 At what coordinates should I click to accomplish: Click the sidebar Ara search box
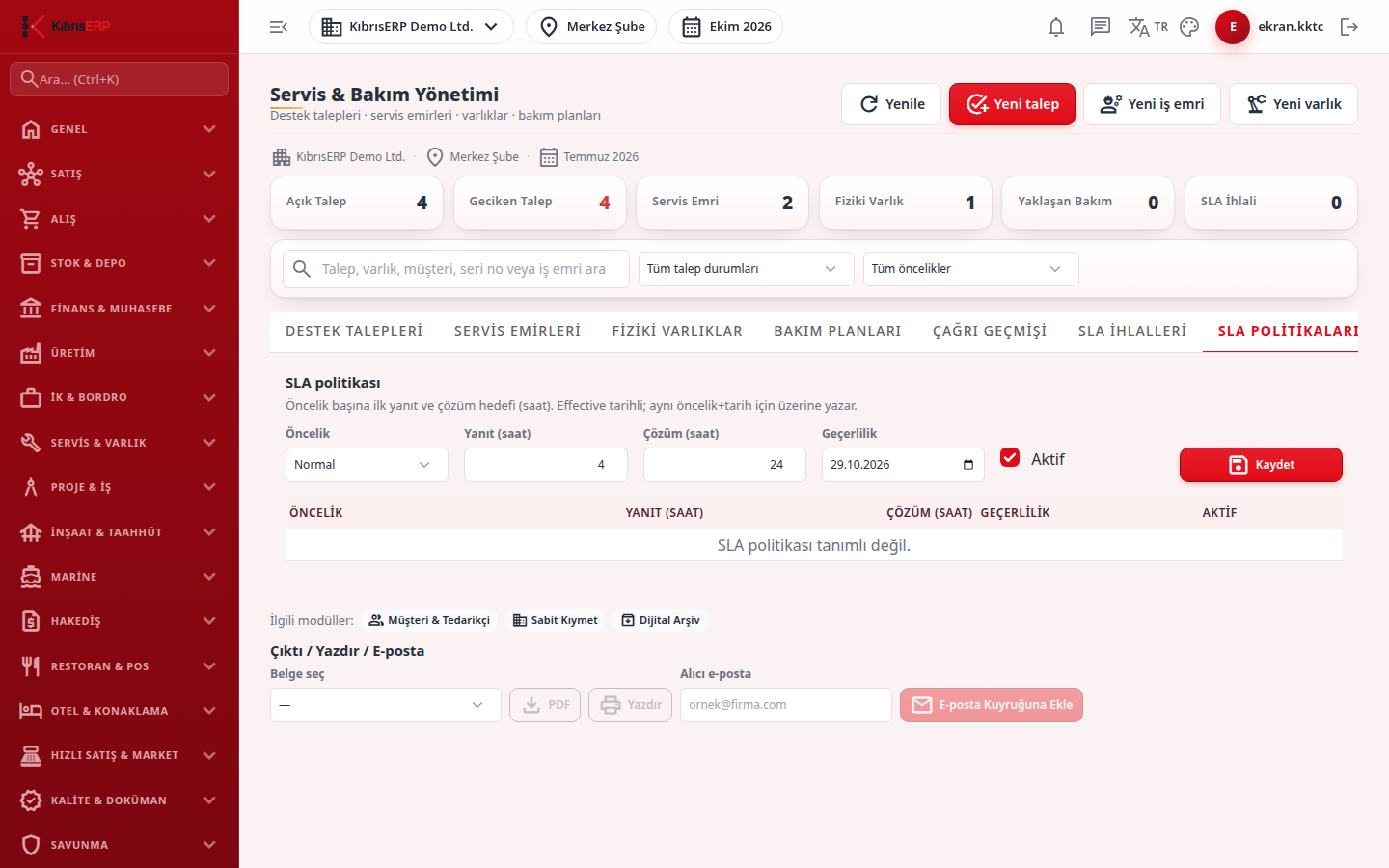tap(120, 79)
